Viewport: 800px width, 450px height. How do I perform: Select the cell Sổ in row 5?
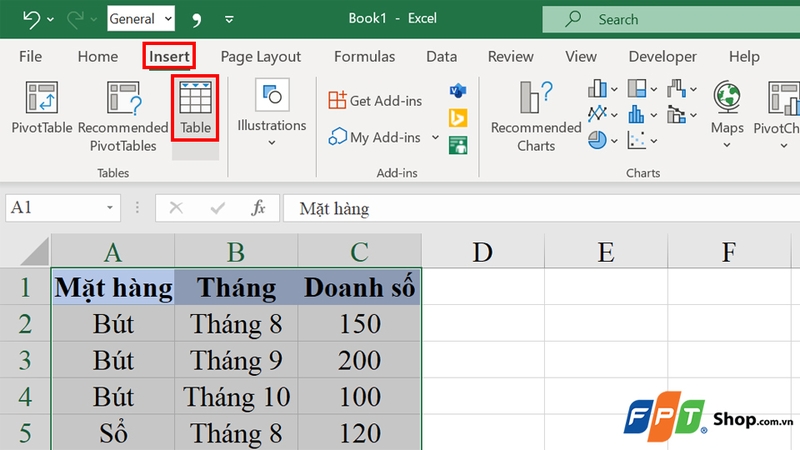pos(113,433)
